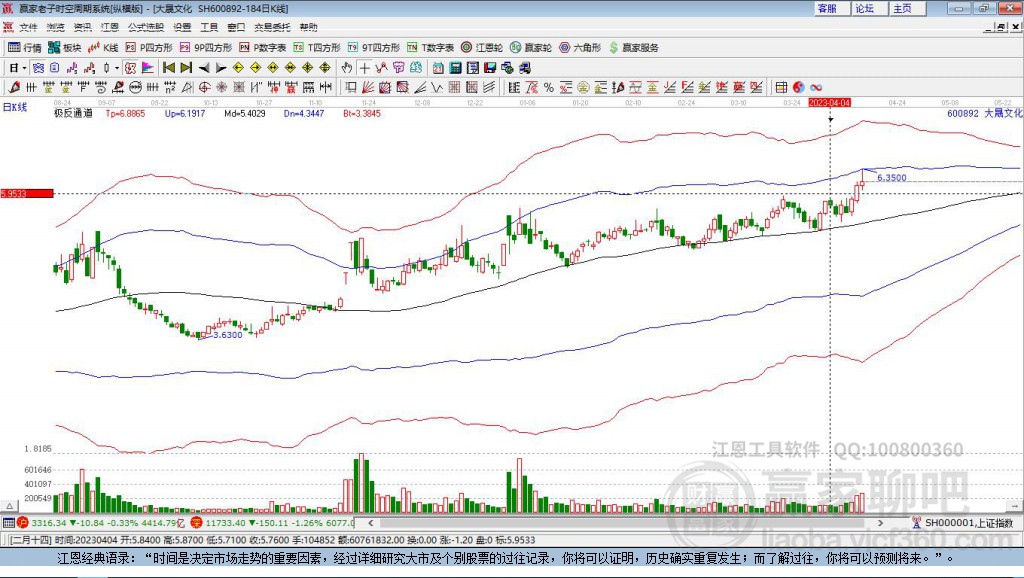Click the table icon in status bar
Viewport: 1024px width, 578px height.
[x=8, y=522]
